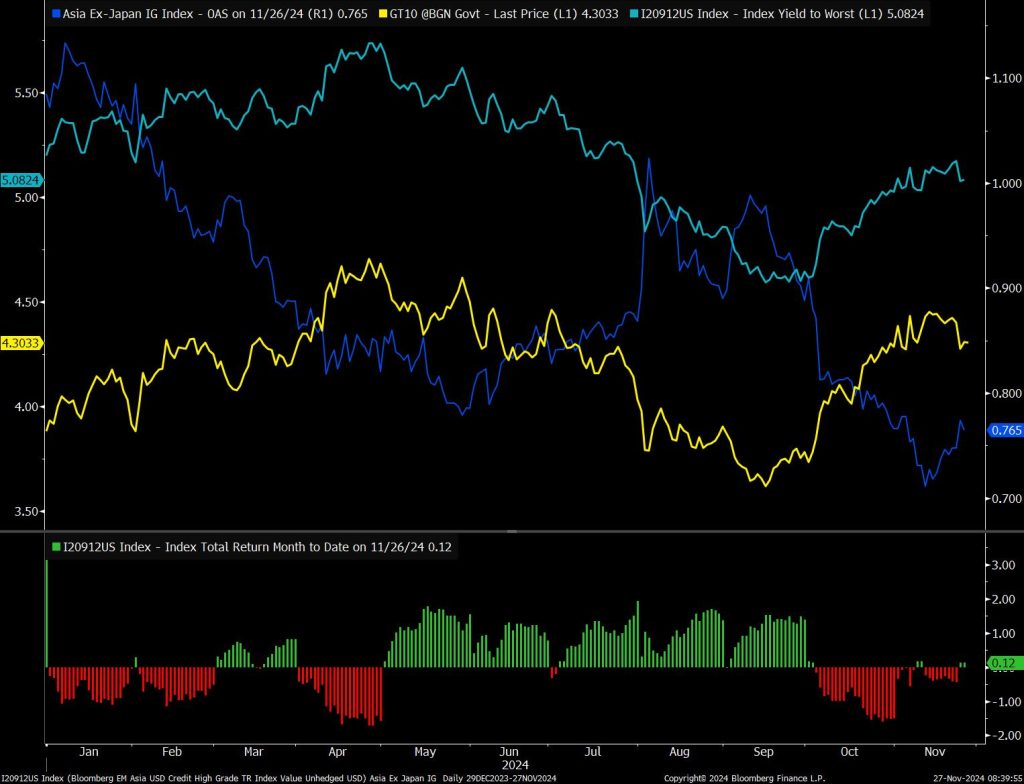Click the pane divider handle between the charts
The image size is (1024, 784).
point(512,531)
